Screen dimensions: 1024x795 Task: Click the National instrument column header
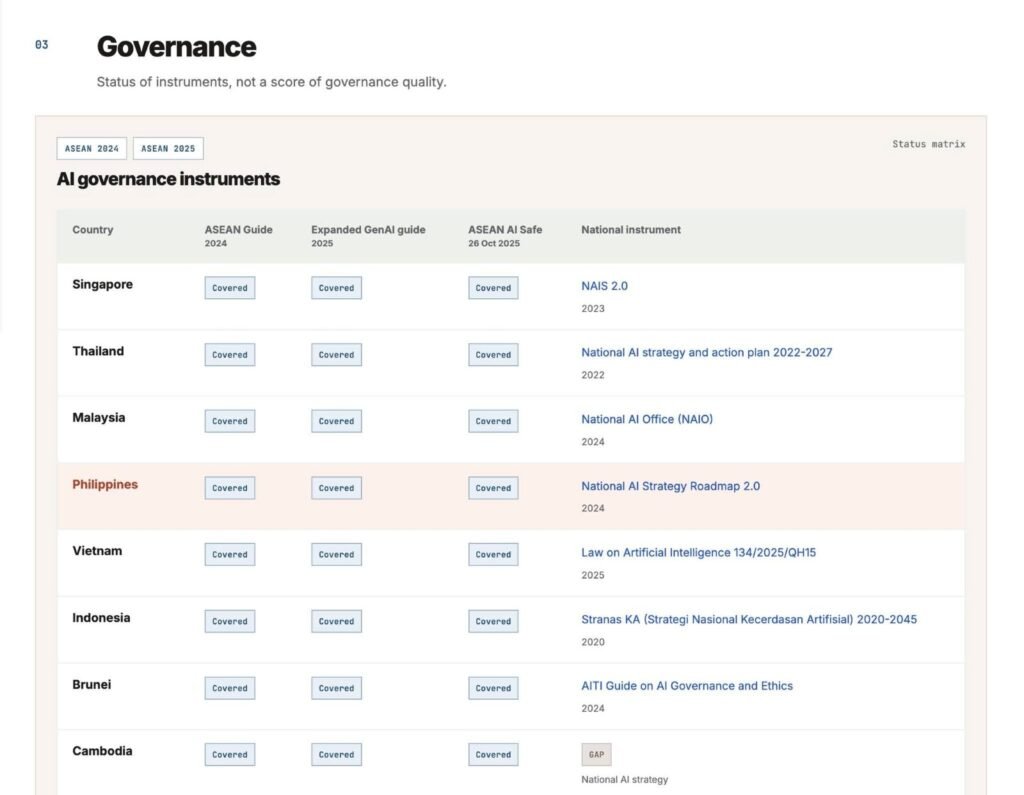(631, 230)
